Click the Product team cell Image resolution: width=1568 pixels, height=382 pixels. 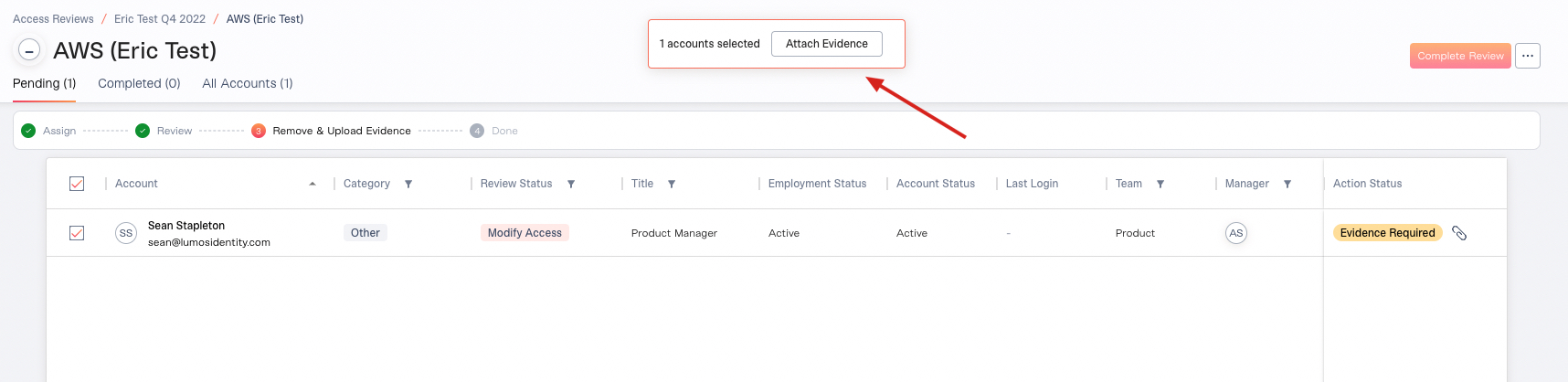click(x=1135, y=233)
